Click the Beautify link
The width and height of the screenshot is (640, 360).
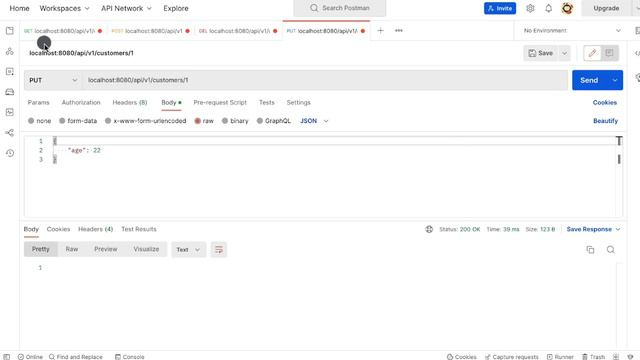pos(605,121)
